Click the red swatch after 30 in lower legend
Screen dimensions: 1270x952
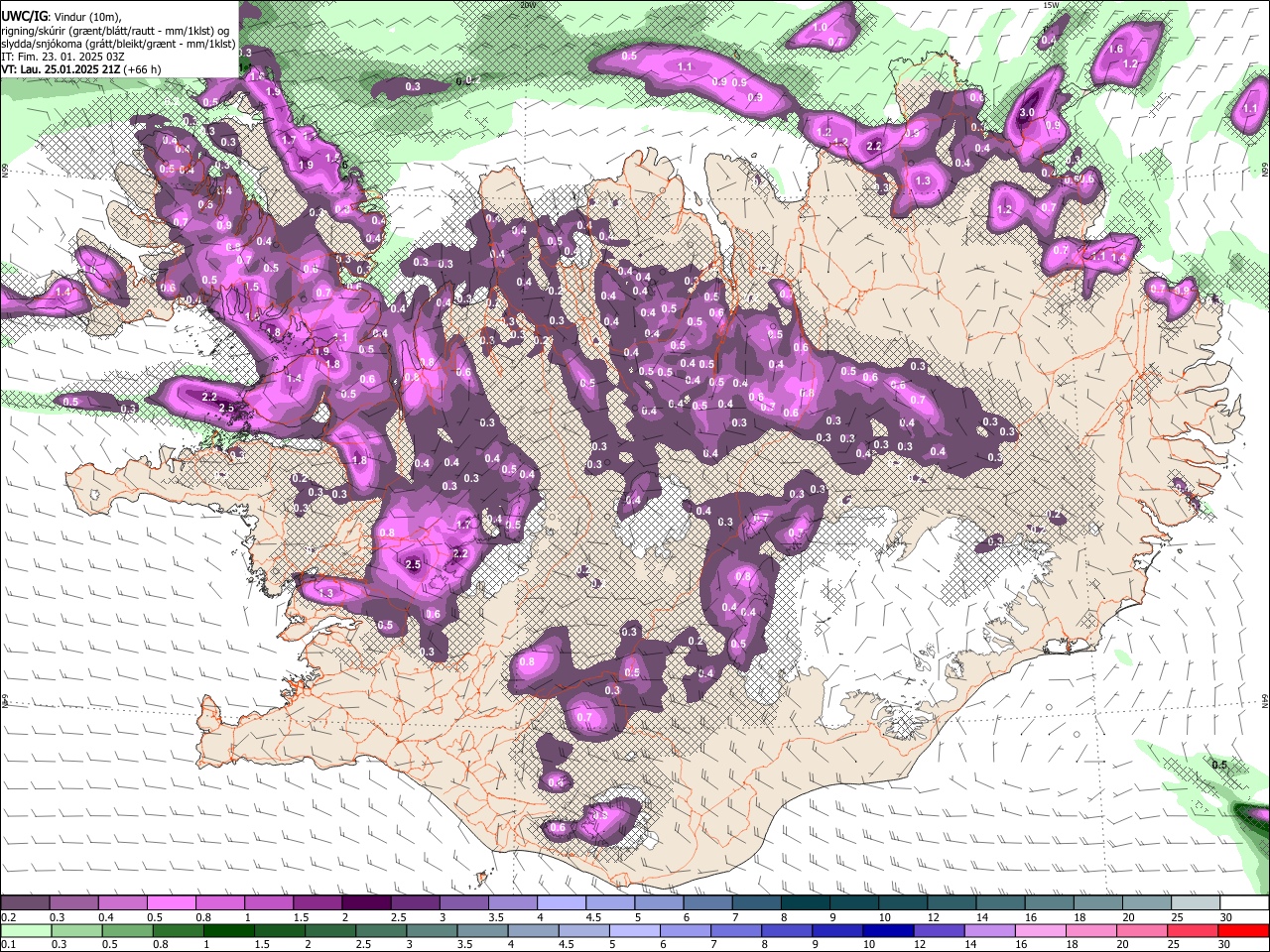pos(1243,931)
